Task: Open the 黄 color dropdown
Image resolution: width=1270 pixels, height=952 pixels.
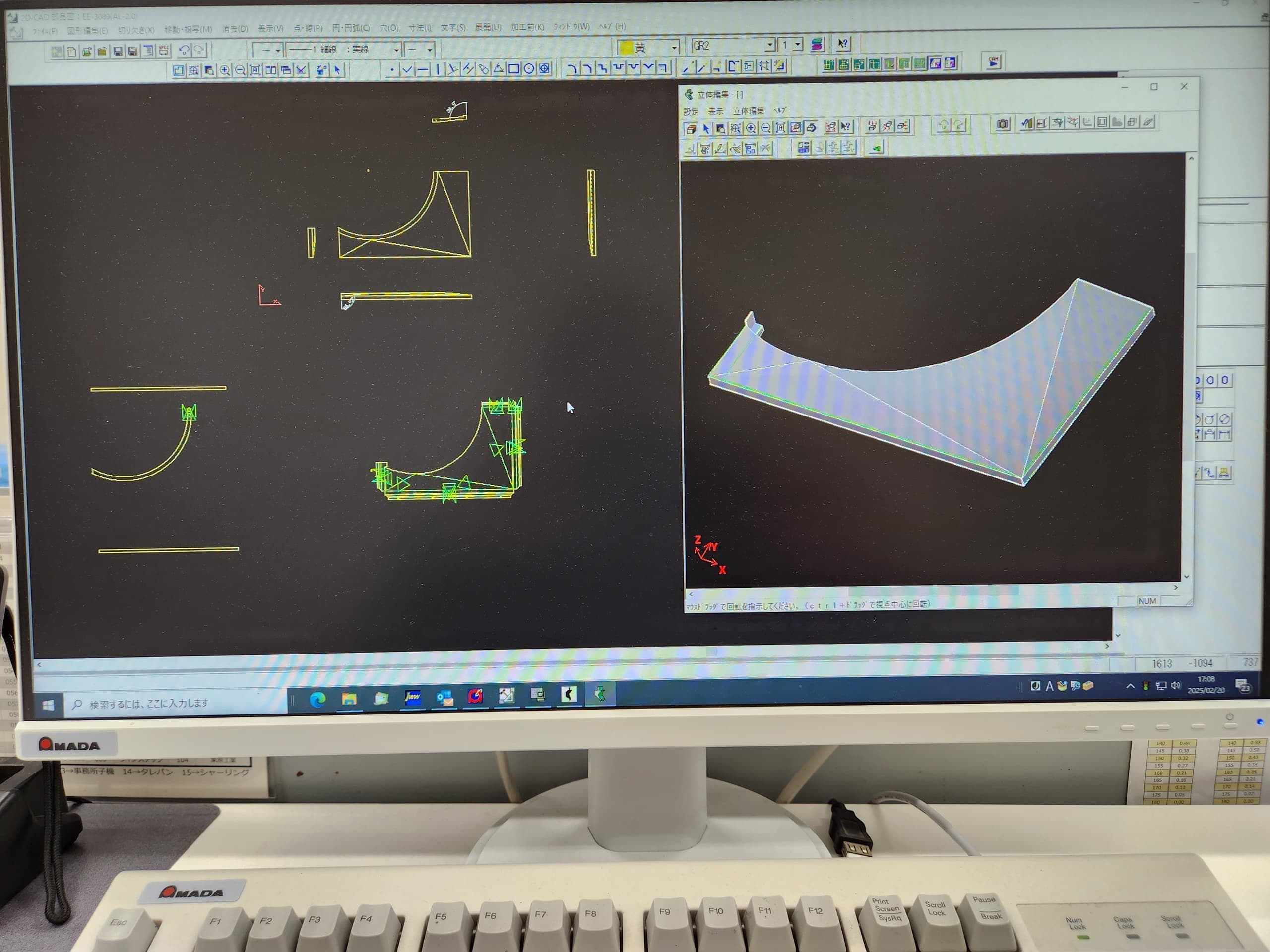Action: coord(675,47)
